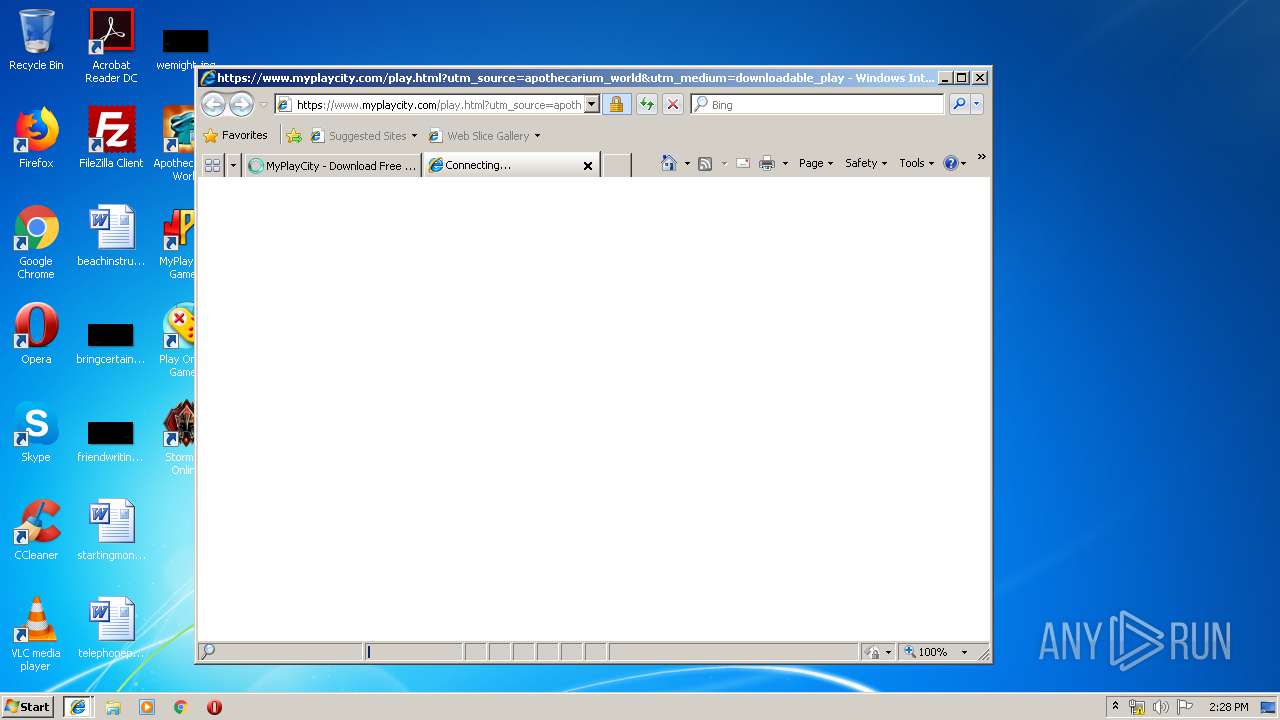The width and height of the screenshot is (1280, 720).
Task: Open the Chrome icon in taskbar
Action: pyautogui.click(x=181, y=707)
